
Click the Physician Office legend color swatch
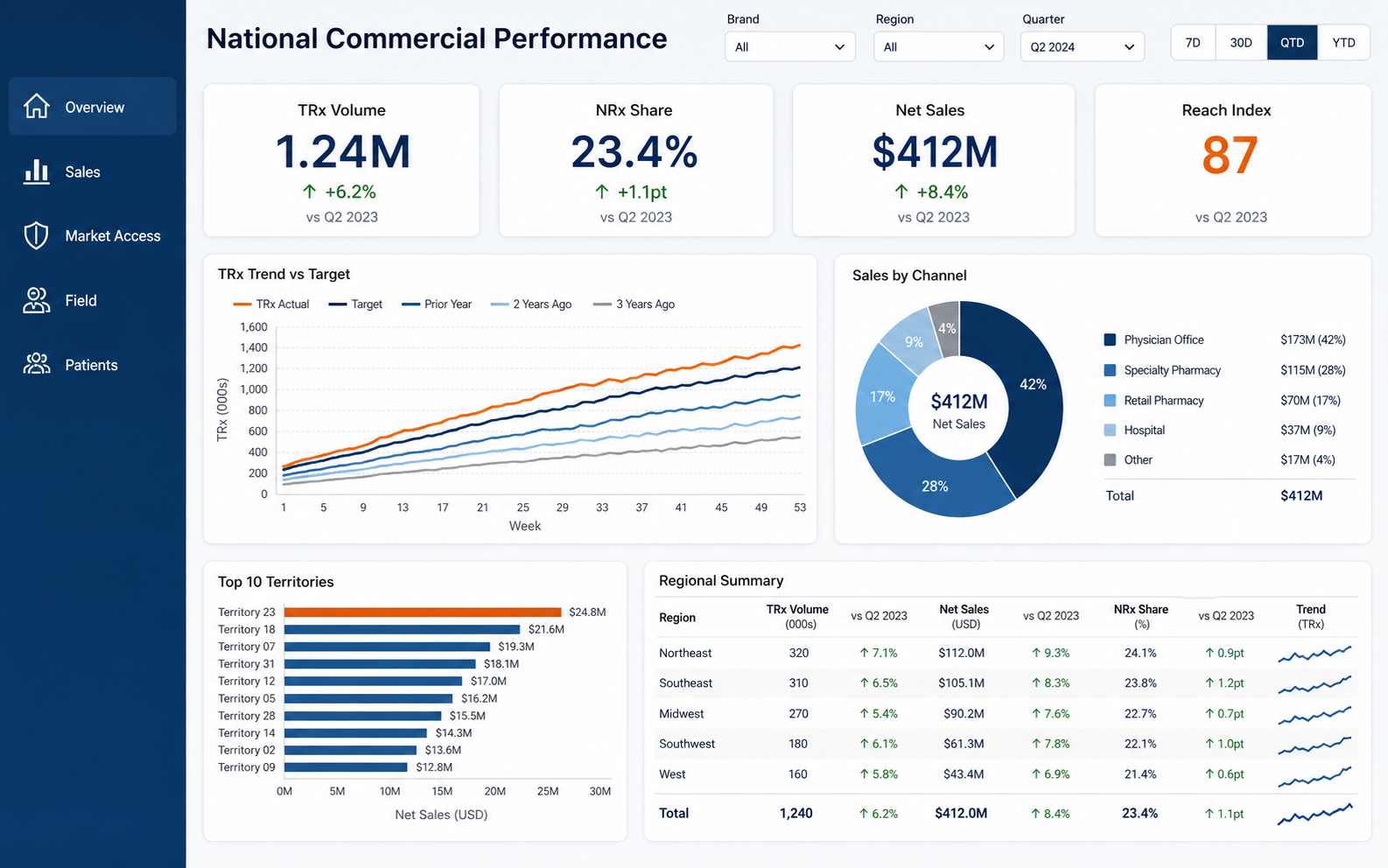tap(1110, 339)
